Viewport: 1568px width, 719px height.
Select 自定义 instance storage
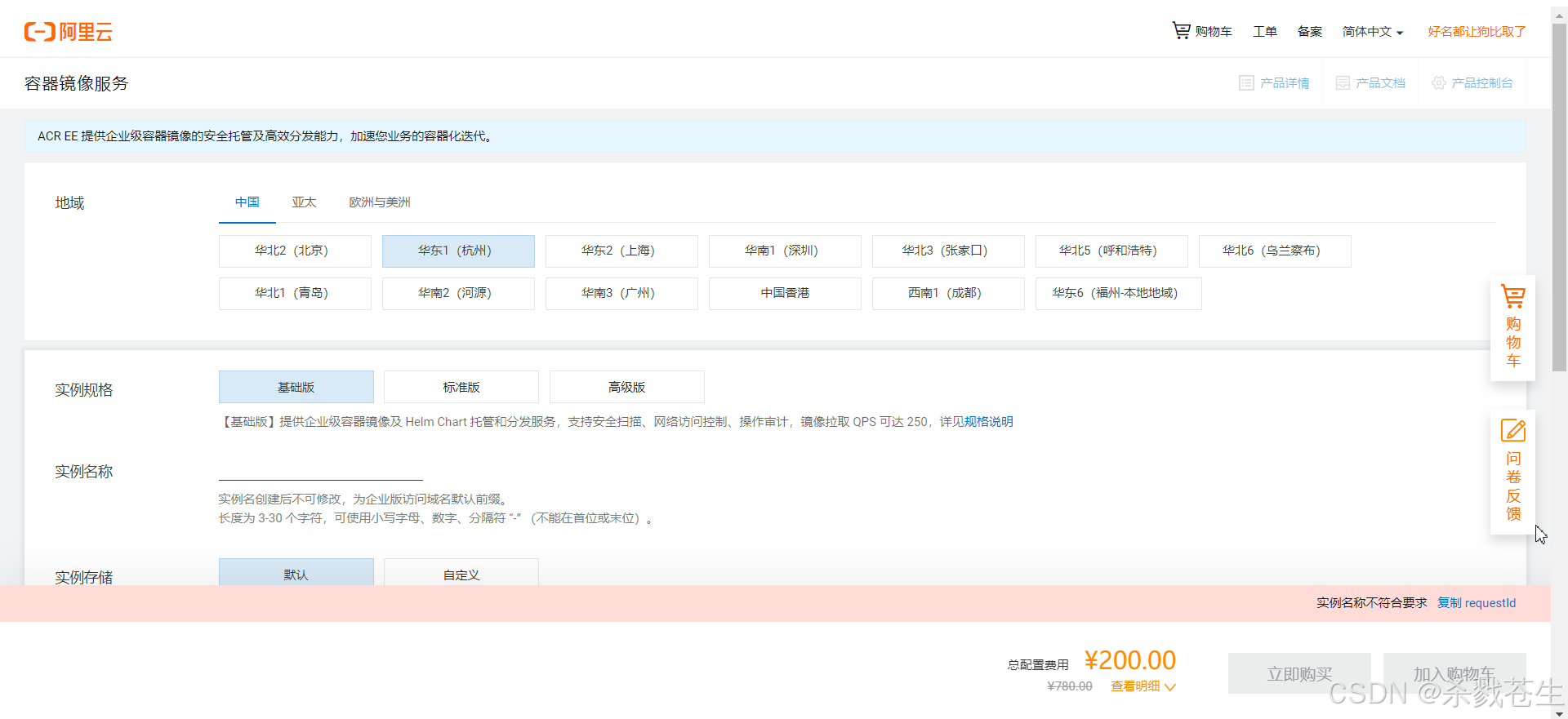461,572
